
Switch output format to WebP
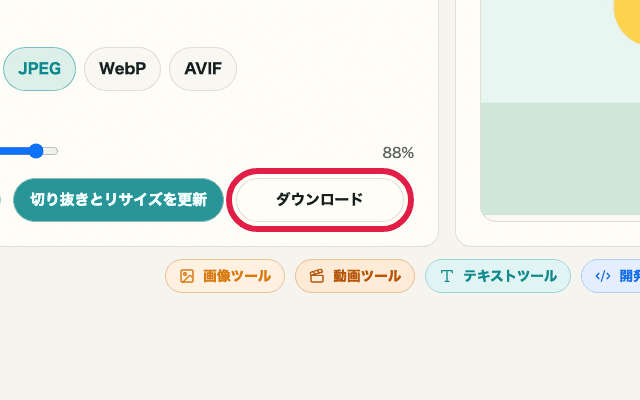point(122,69)
